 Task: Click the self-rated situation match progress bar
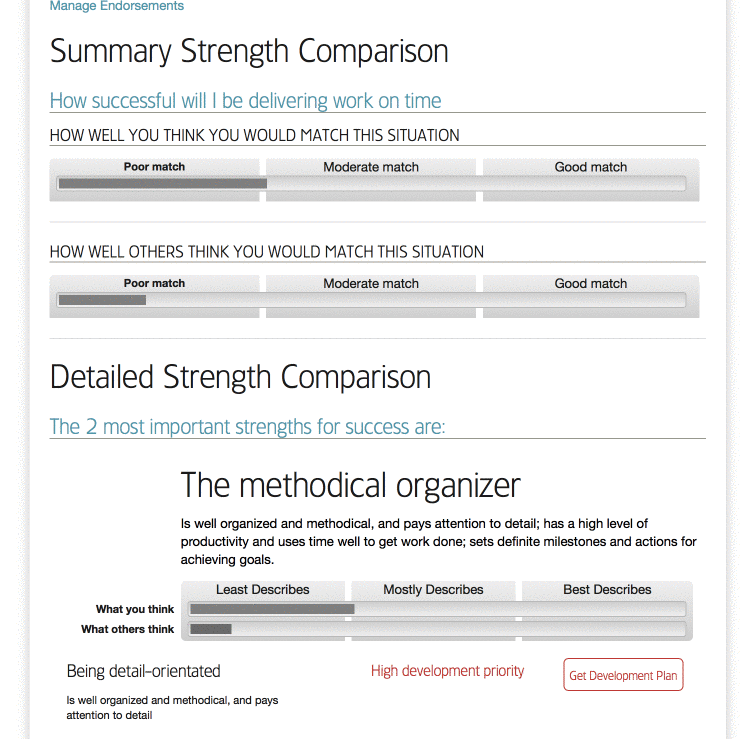point(372,183)
